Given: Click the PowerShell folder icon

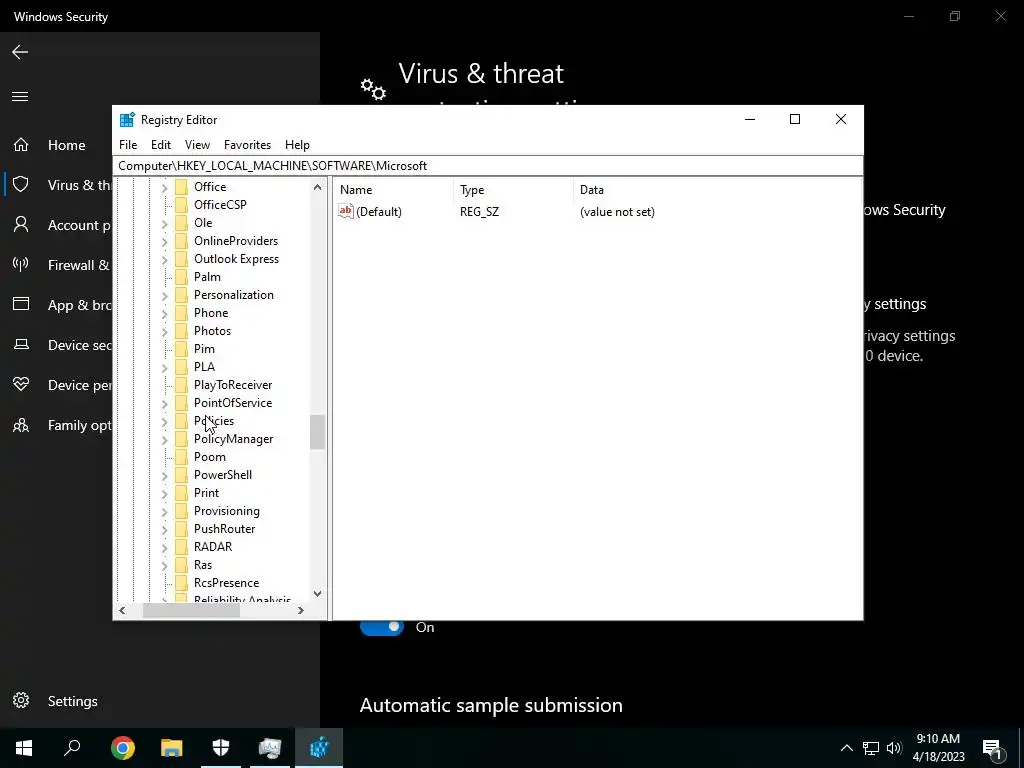Looking at the screenshot, I should pos(182,475).
